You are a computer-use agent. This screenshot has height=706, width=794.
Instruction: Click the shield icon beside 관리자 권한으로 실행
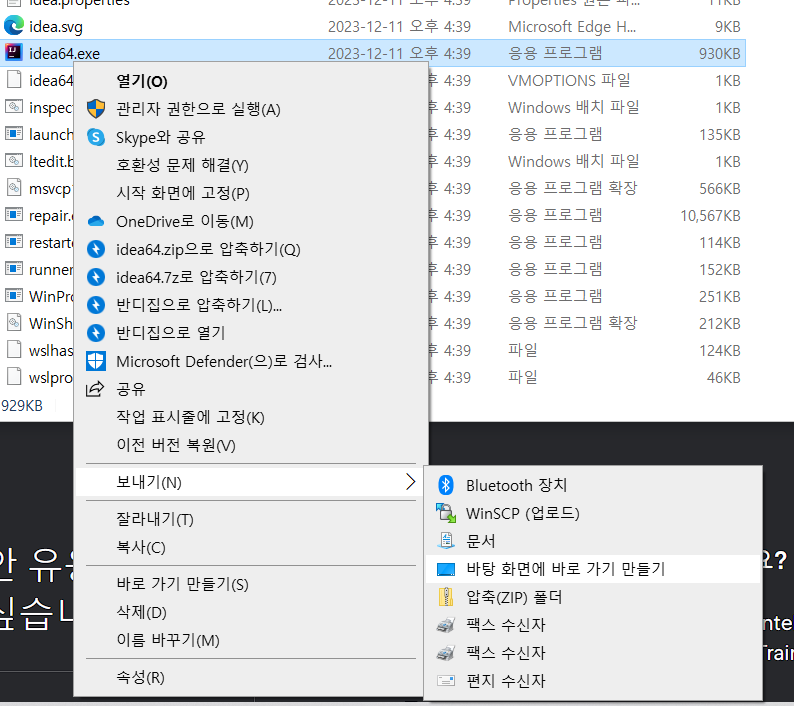(x=96, y=109)
